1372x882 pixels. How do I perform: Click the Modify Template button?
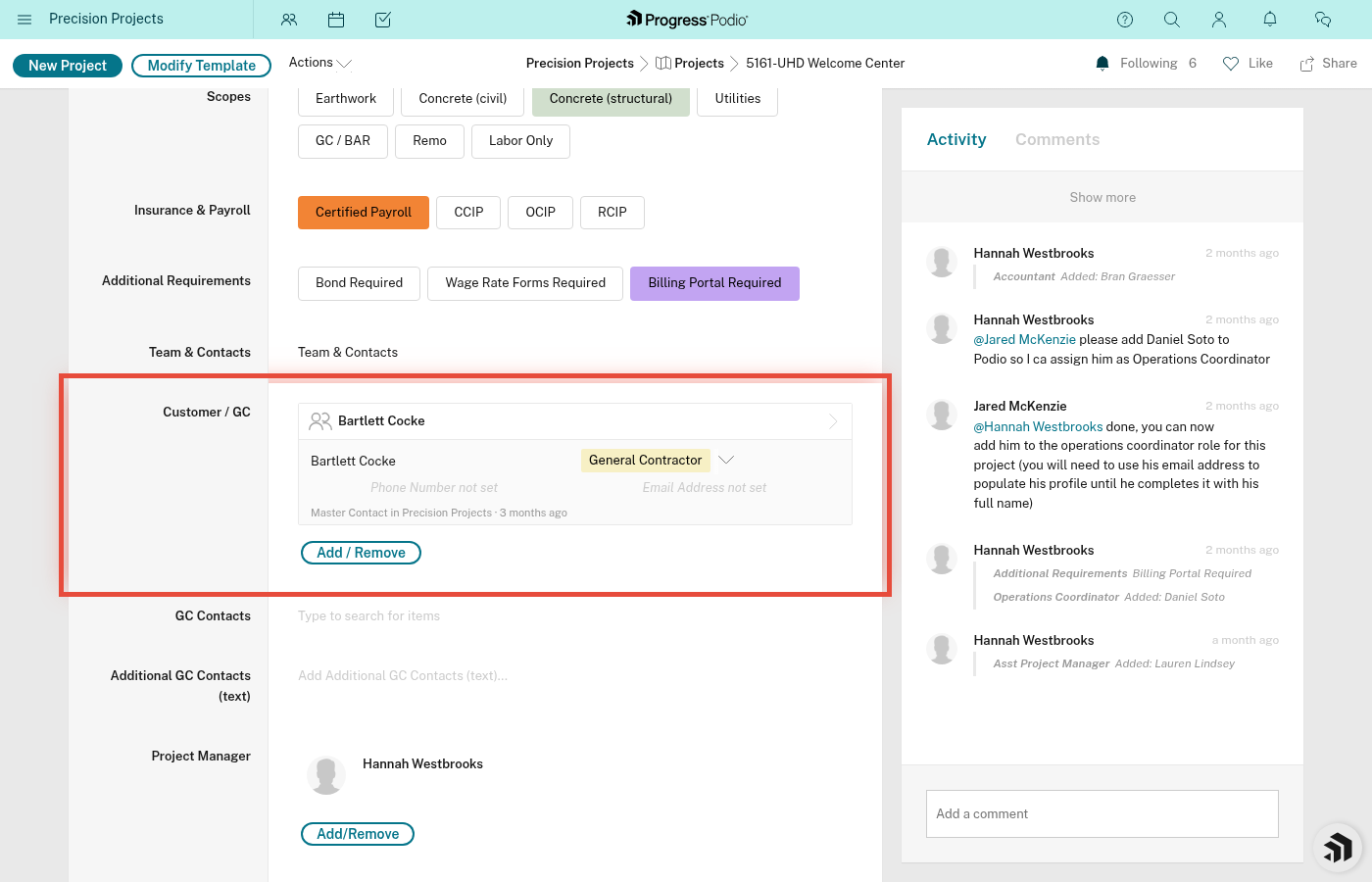[x=202, y=66]
